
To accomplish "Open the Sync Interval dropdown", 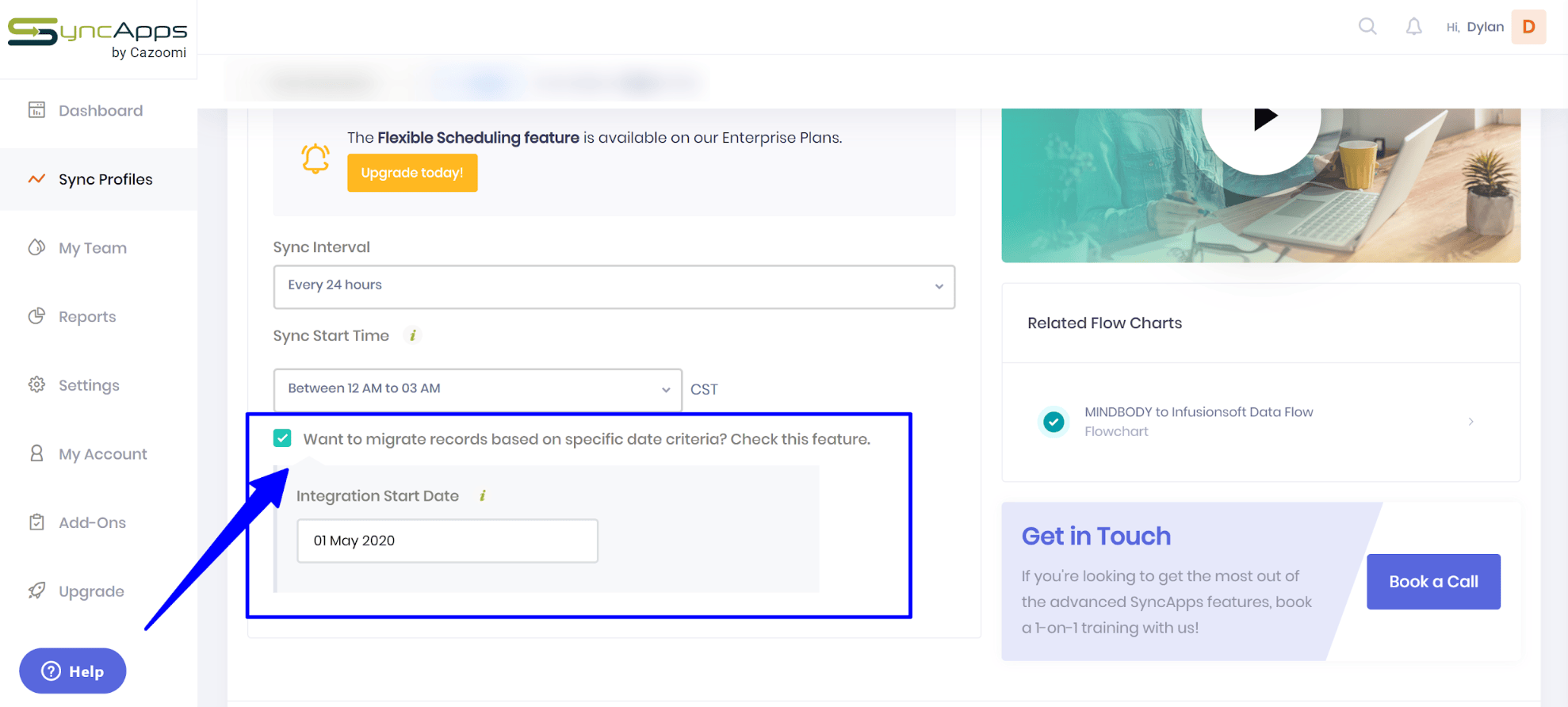I will pyautogui.click(x=614, y=286).
